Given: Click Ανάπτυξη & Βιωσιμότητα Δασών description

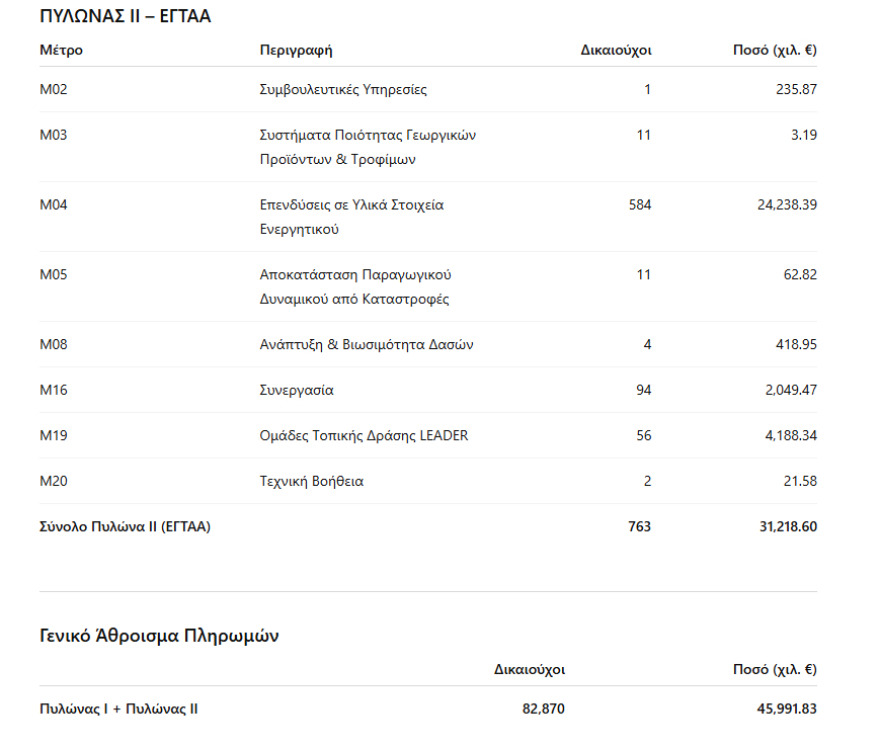Looking at the screenshot, I should tap(366, 345).
